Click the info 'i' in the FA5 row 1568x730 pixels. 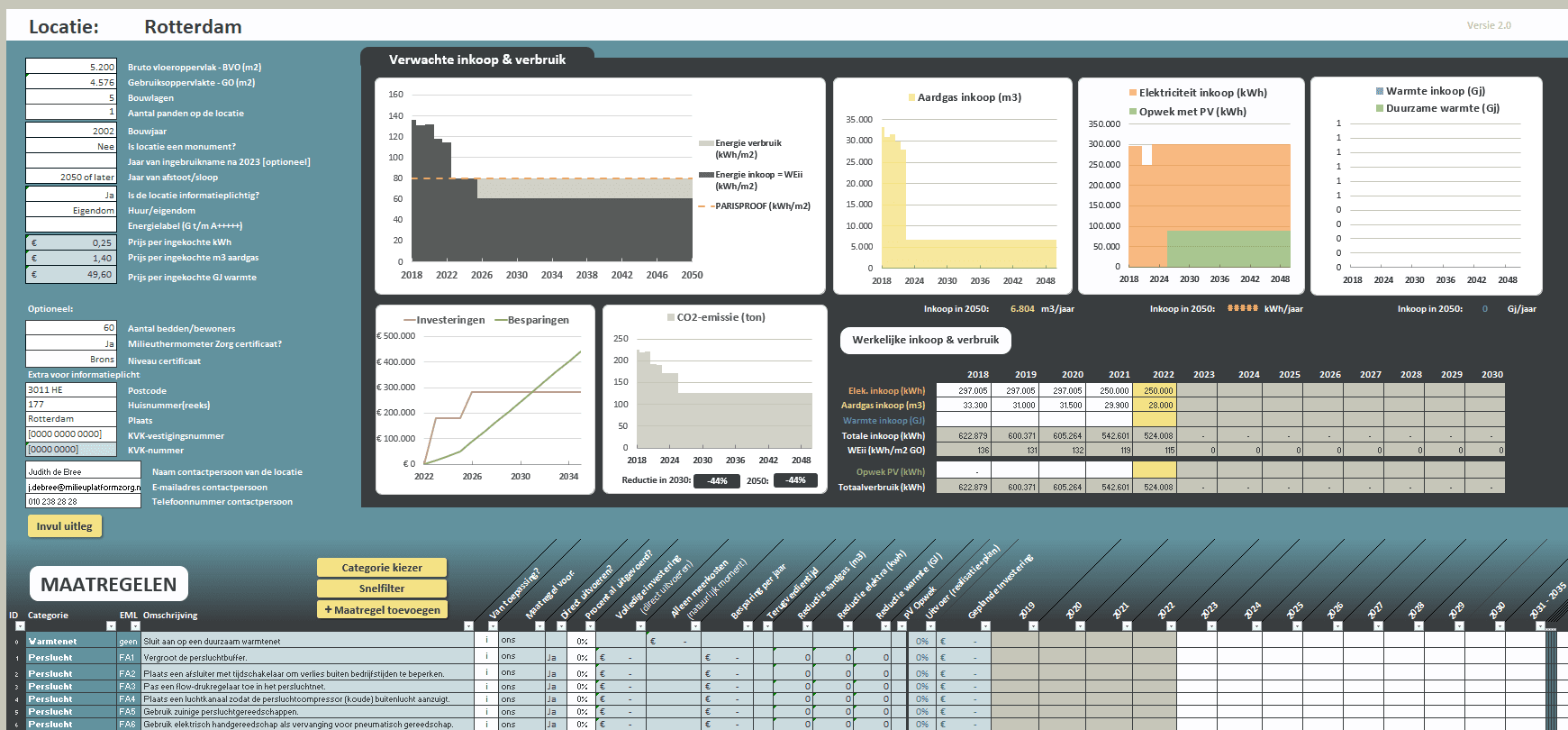point(487,711)
